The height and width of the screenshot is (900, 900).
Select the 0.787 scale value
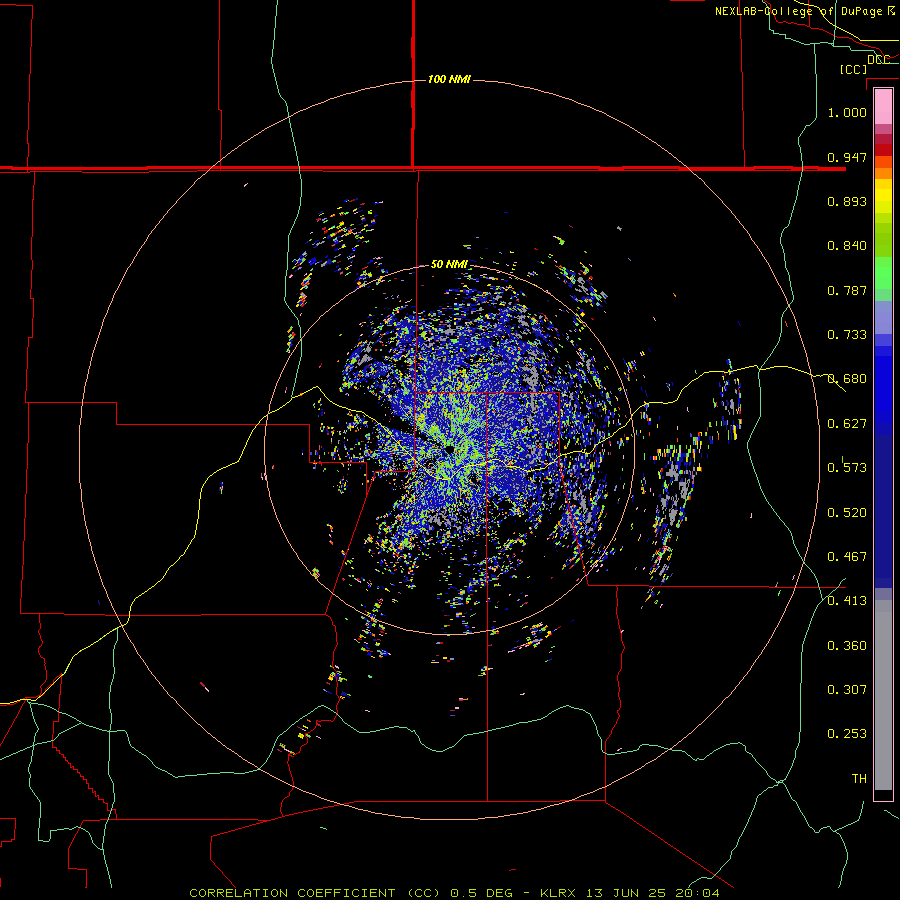click(x=847, y=290)
